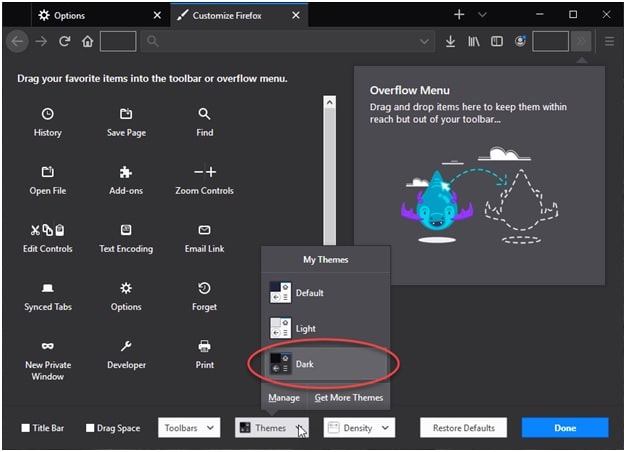The width and height of the screenshot is (626, 452).
Task: Click the Add-ons puzzle icon
Action: point(126,172)
